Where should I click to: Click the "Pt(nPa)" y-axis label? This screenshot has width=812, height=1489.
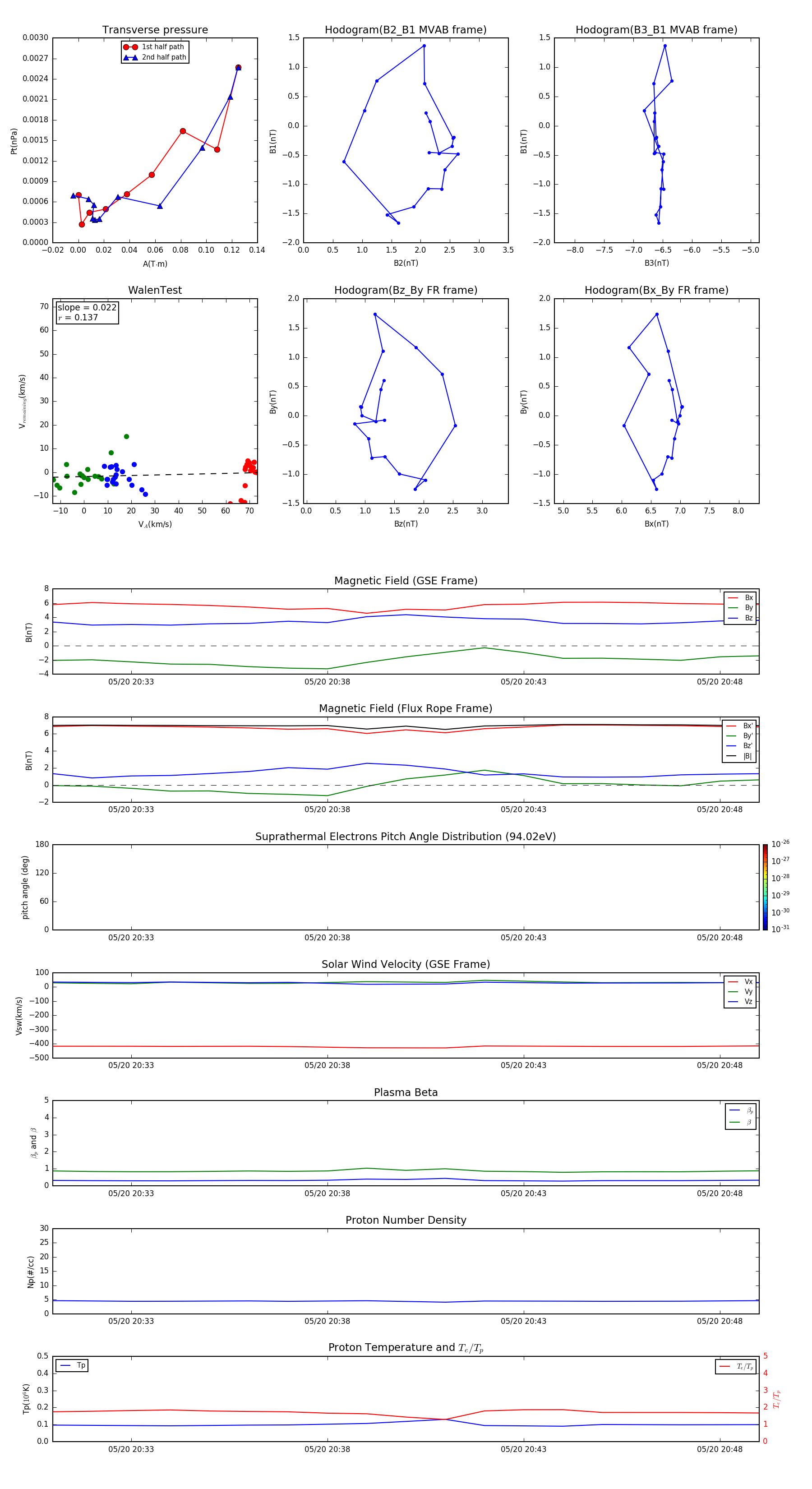pos(14,141)
